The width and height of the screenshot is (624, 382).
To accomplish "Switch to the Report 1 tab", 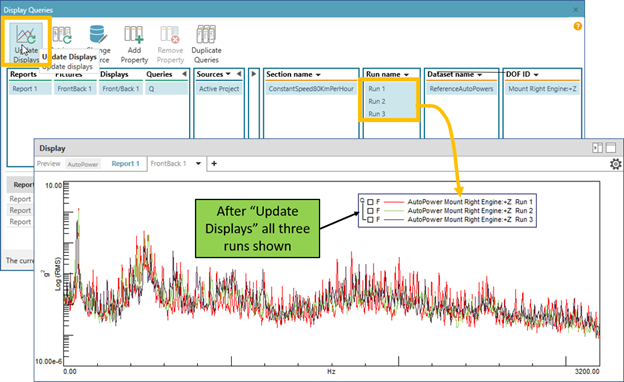I will pyautogui.click(x=125, y=164).
